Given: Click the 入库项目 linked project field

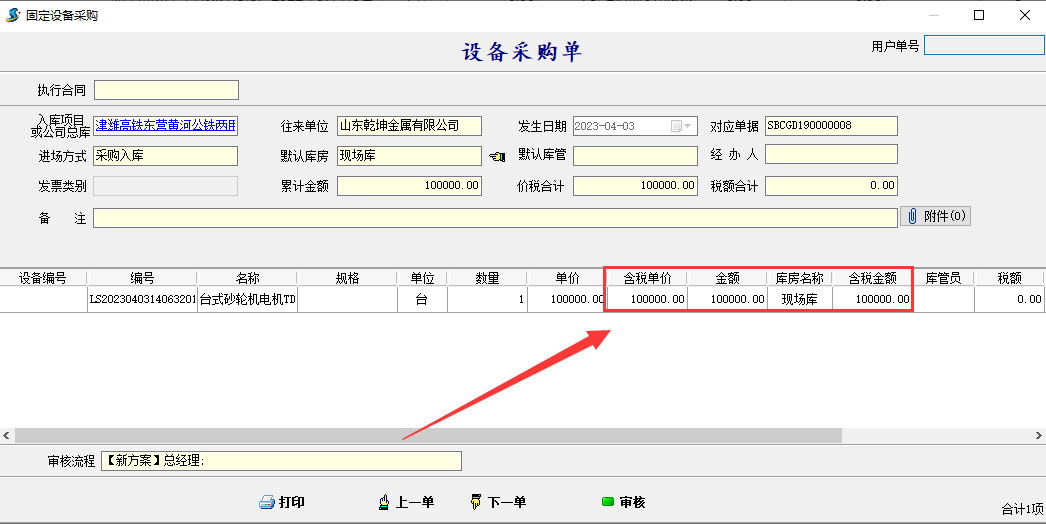Looking at the screenshot, I should tap(165, 126).
